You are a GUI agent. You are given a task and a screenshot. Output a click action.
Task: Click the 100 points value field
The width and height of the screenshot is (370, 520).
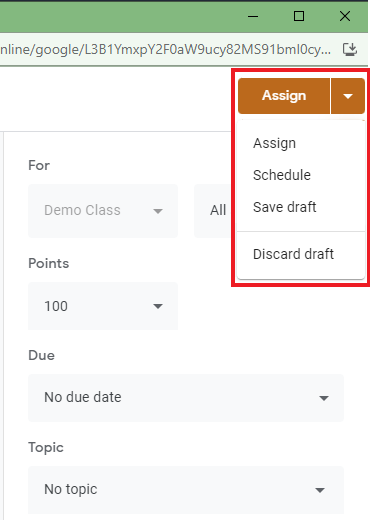click(x=103, y=306)
